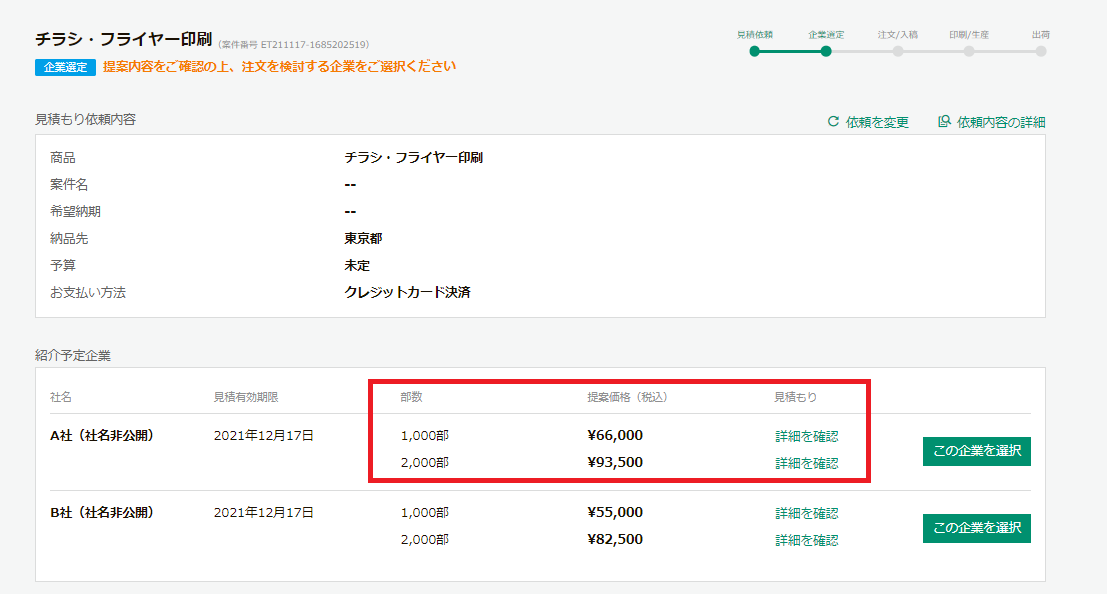Open 詳細を確認 for B社 2,000部 quote
The height and width of the screenshot is (594, 1107).
pos(806,541)
